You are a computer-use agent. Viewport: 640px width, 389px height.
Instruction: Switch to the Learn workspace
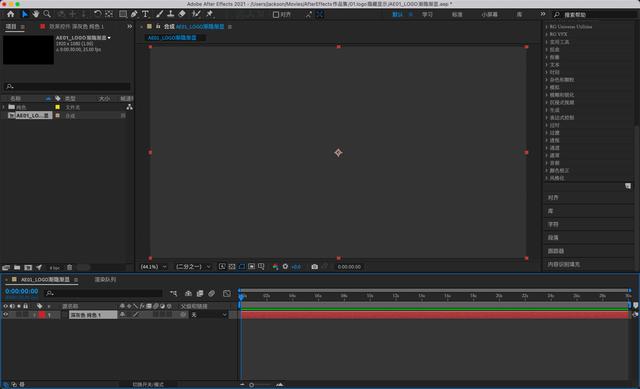pos(427,14)
